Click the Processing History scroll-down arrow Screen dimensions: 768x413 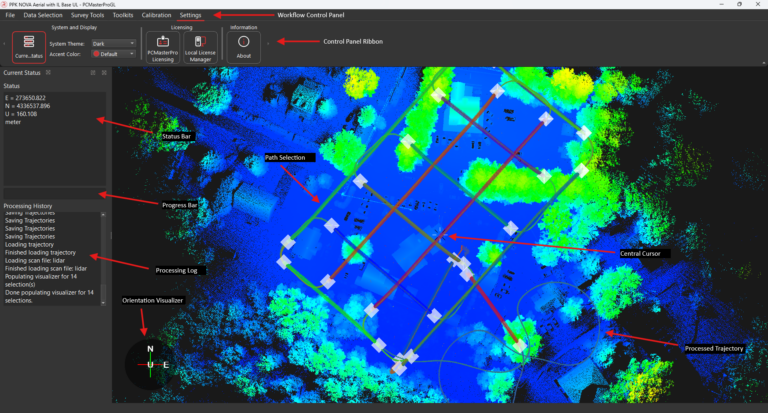[x=103, y=303]
